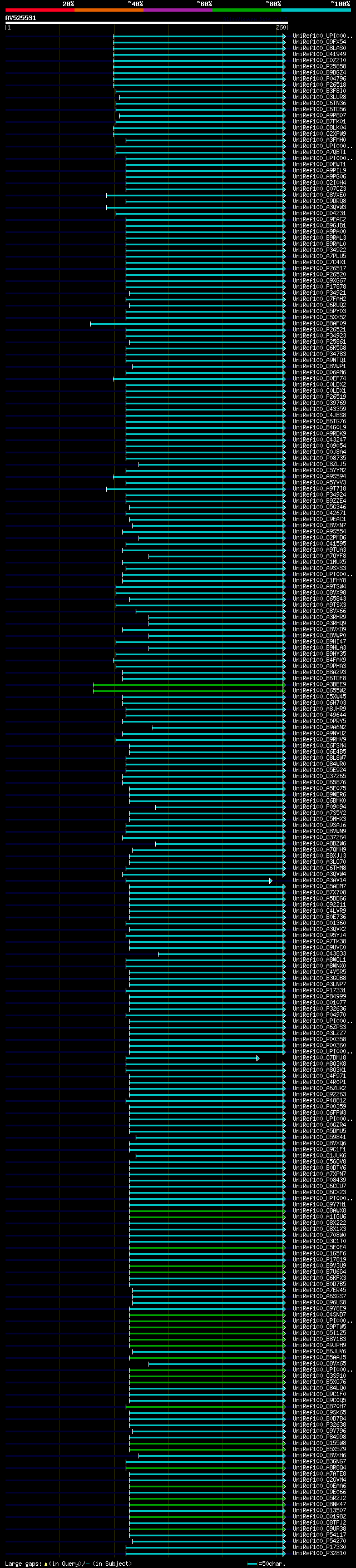
Task: Open hit UniRef100_Q9FX54
Action: (x=319, y=42)
